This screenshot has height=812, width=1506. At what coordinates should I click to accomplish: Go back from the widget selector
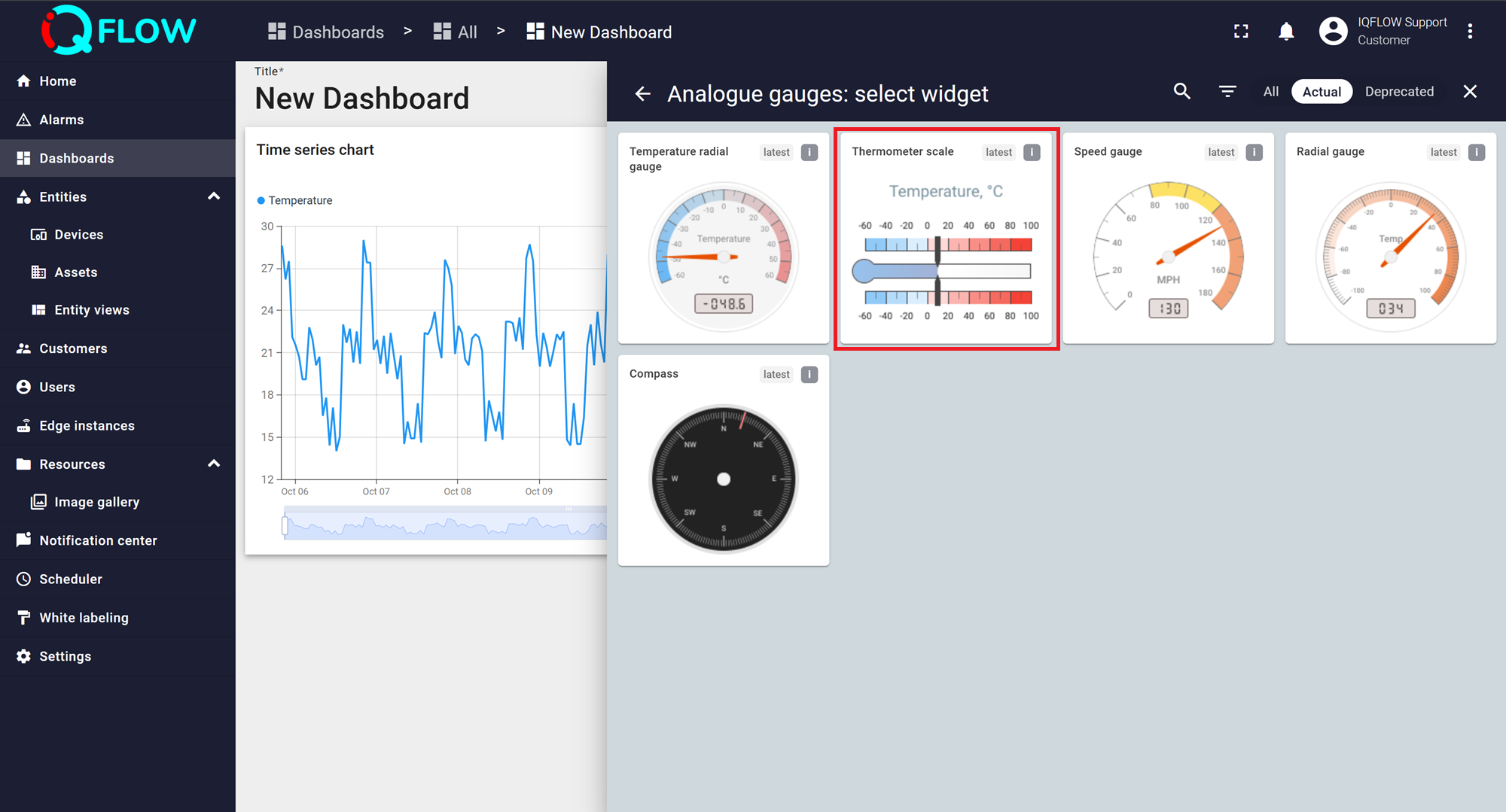tap(642, 93)
